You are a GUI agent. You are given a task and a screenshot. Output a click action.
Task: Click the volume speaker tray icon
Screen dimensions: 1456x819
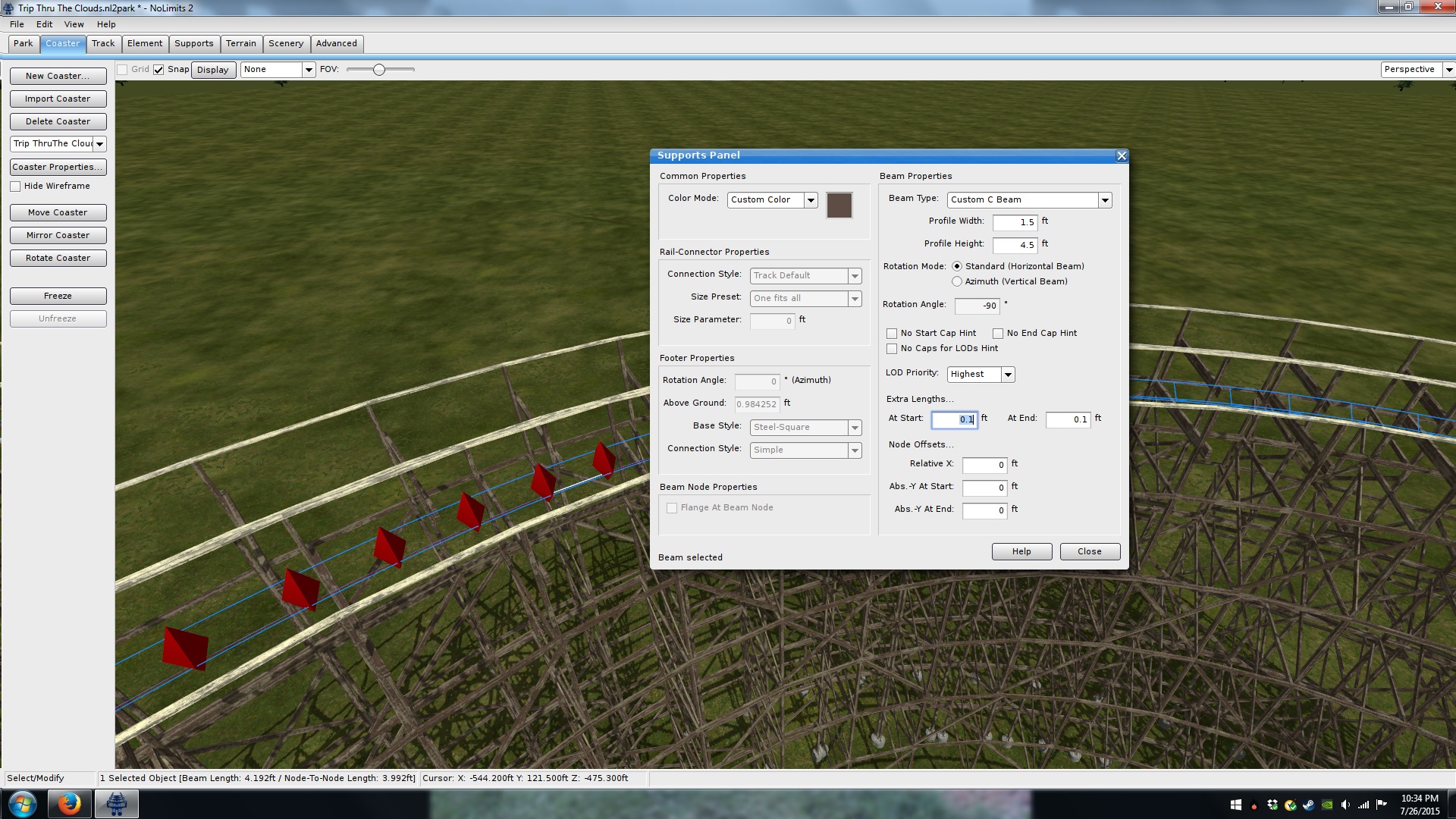[1345, 805]
